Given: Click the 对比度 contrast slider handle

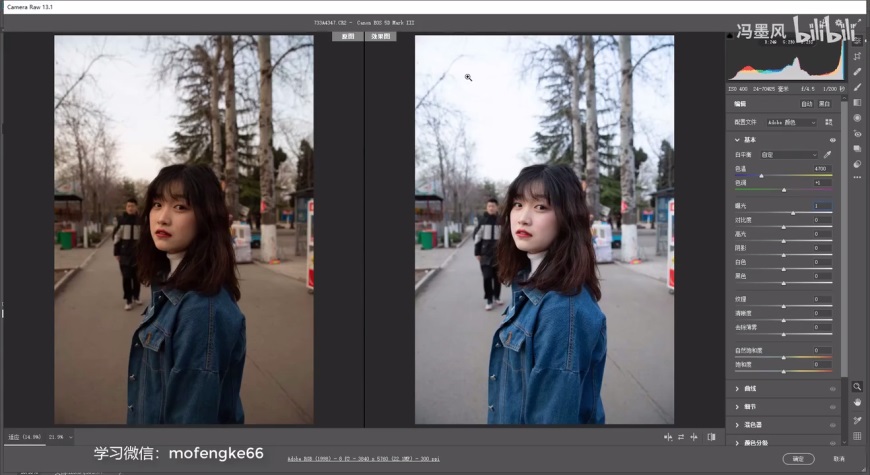Looking at the screenshot, I should (783, 227).
